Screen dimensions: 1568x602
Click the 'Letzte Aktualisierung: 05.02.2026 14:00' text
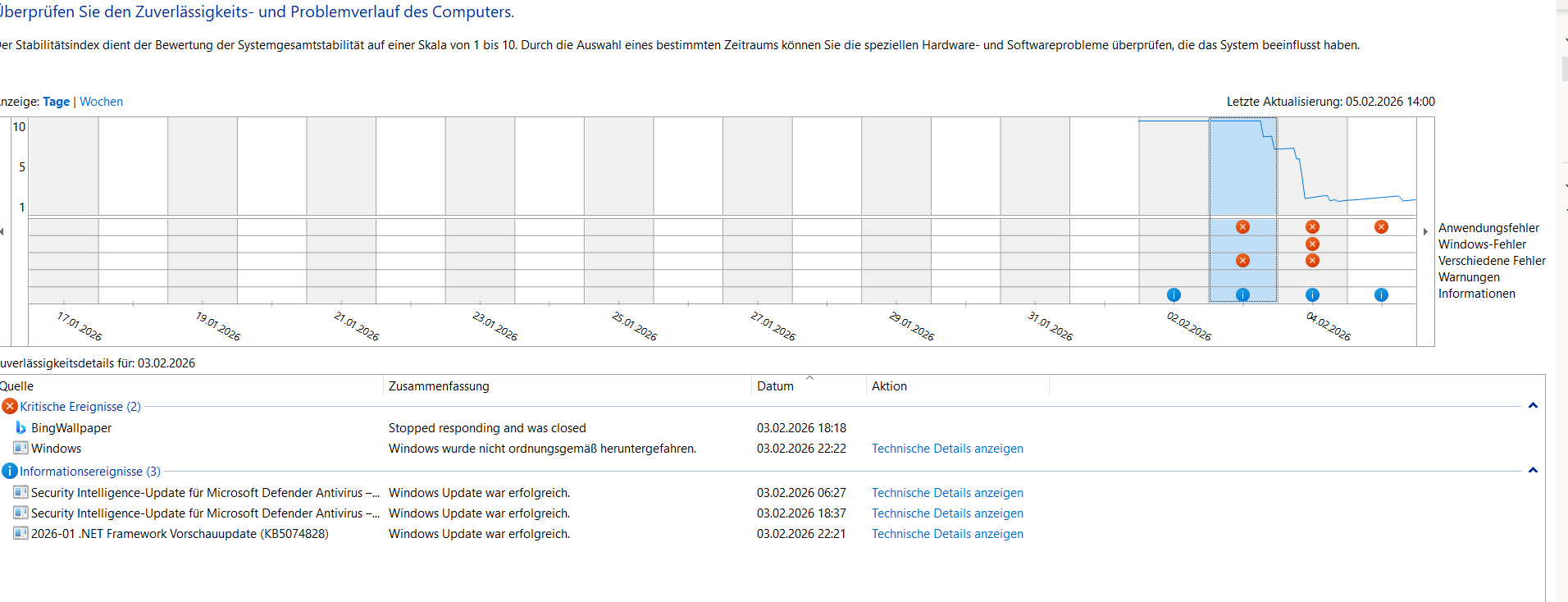pos(1330,102)
